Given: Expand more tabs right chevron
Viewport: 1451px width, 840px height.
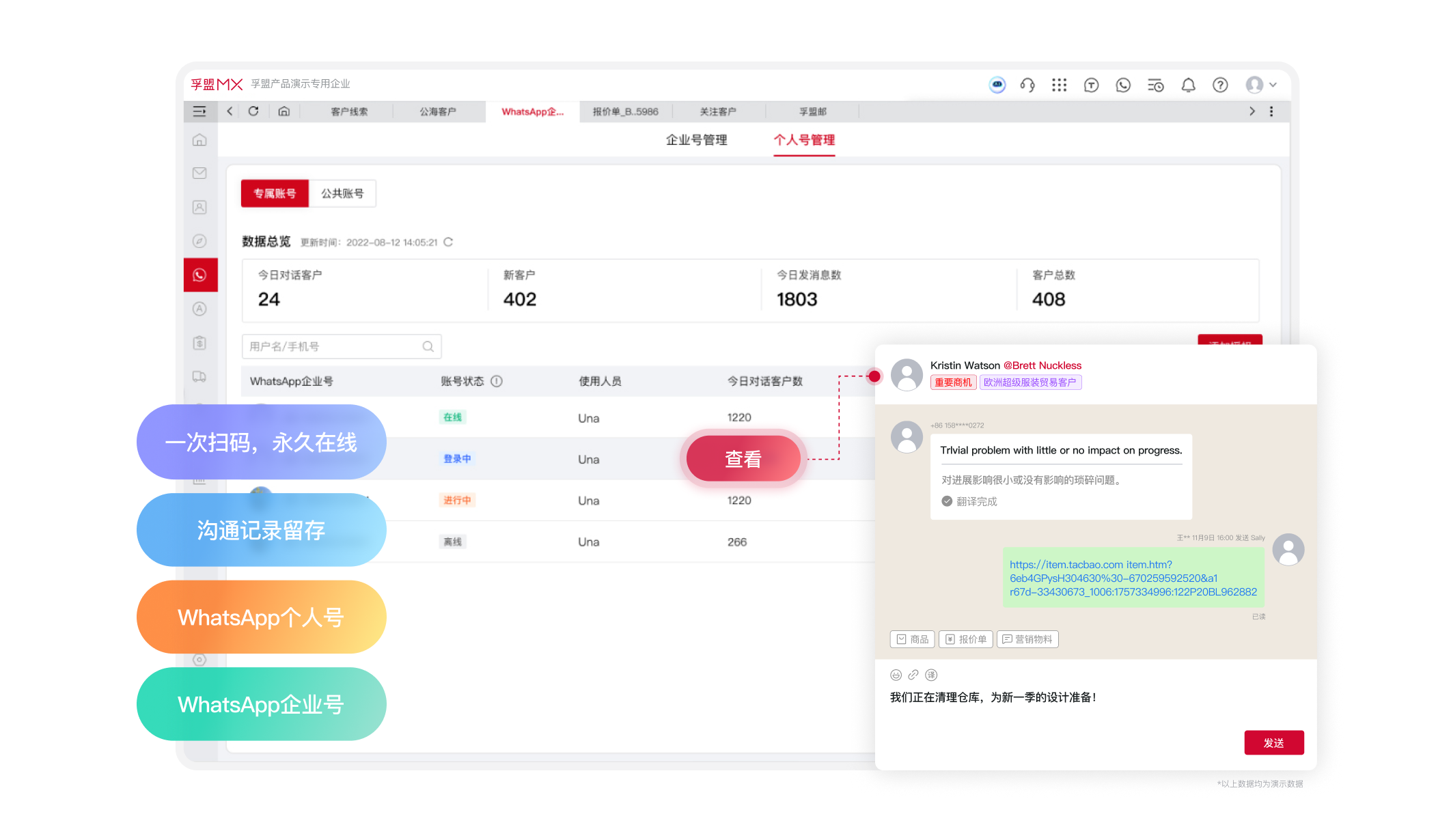Looking at the screenshot, I should (x=1252, y=111).
